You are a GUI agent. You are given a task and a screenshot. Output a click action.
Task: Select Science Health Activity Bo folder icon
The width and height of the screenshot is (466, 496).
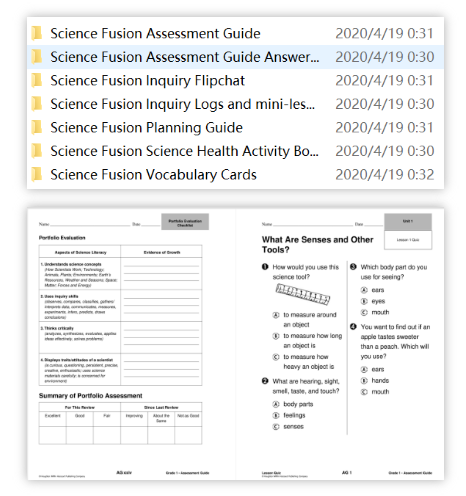tap(37, 151)
